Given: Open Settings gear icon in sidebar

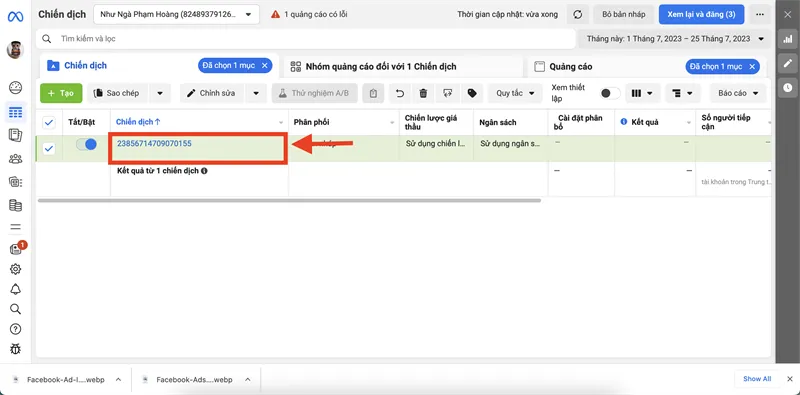Looking at the screenshot, I should coord(15,269).
